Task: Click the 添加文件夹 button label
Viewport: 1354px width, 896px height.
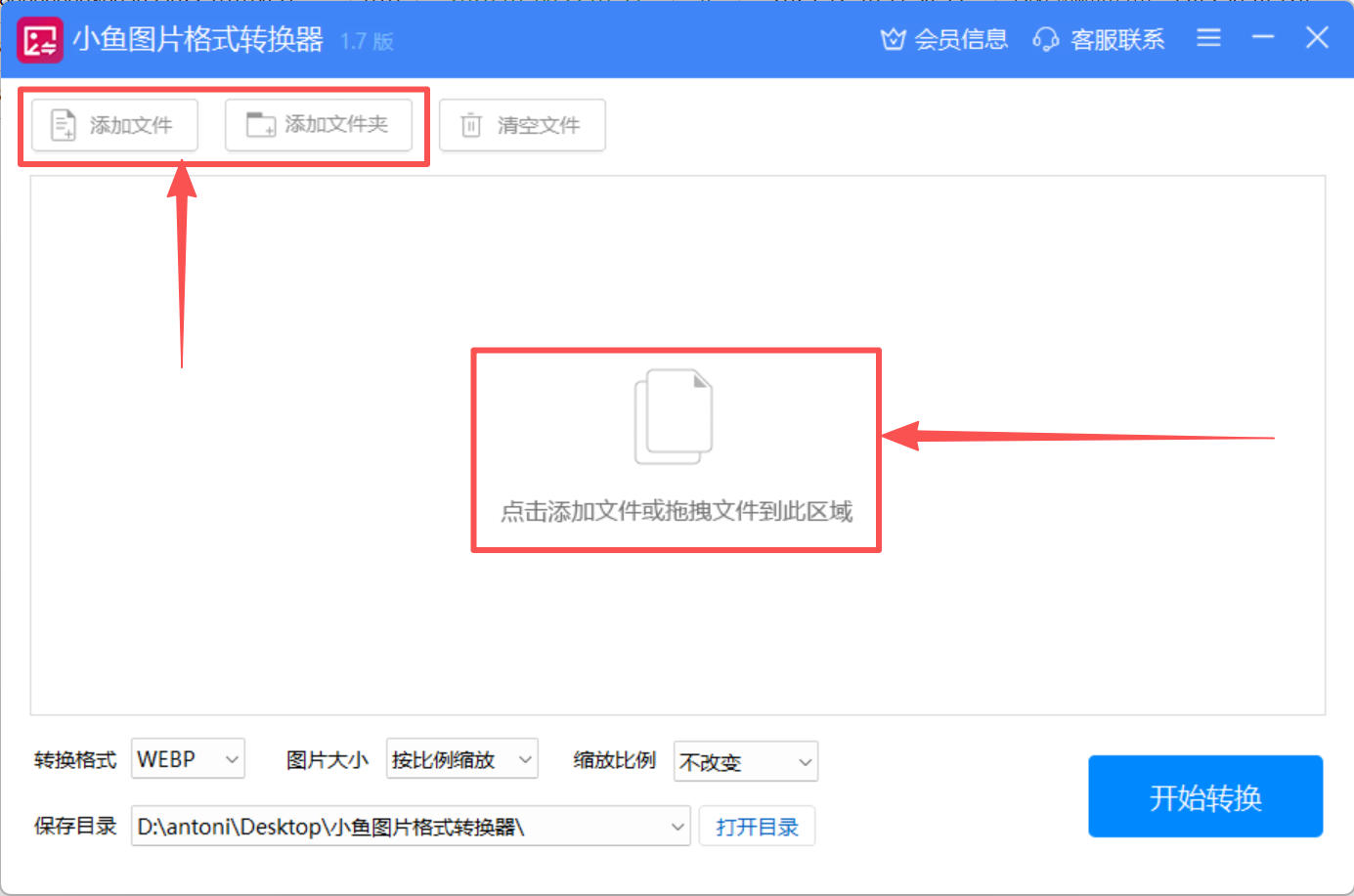Action: click(336, 124)
